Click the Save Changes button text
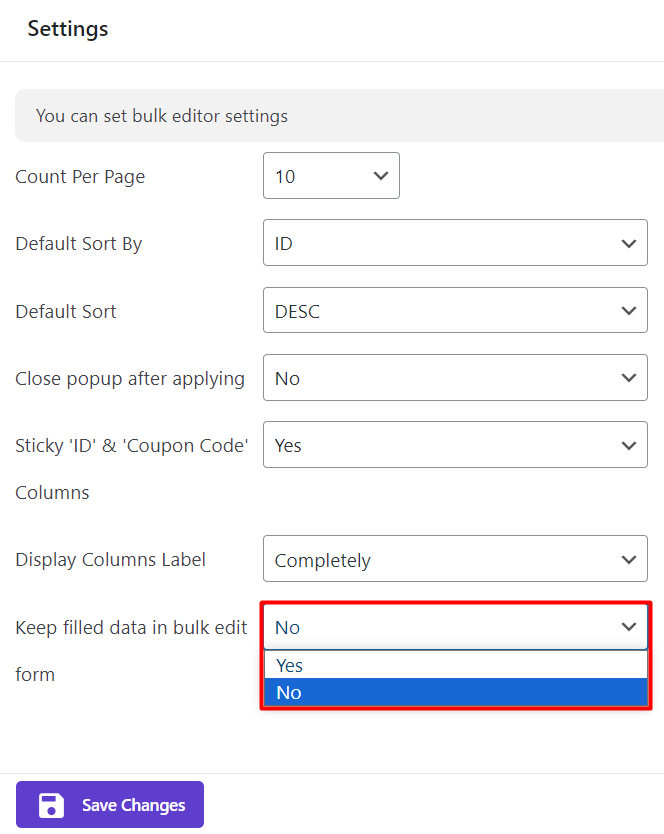The image size is (664, 834). tap(133, 805)
